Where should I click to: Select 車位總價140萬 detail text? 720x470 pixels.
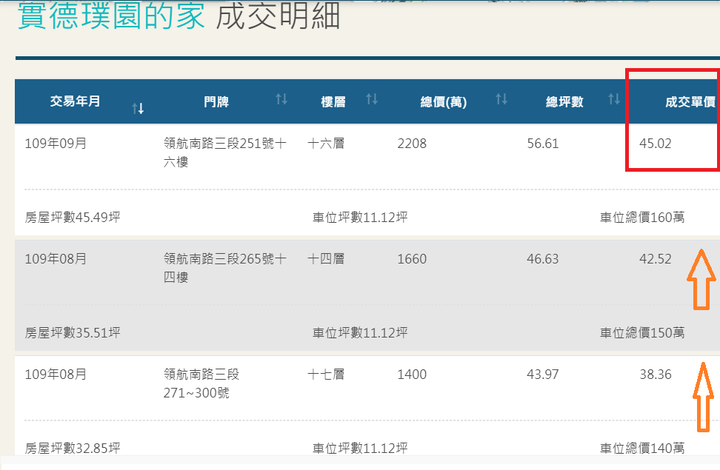pos(642,448)
